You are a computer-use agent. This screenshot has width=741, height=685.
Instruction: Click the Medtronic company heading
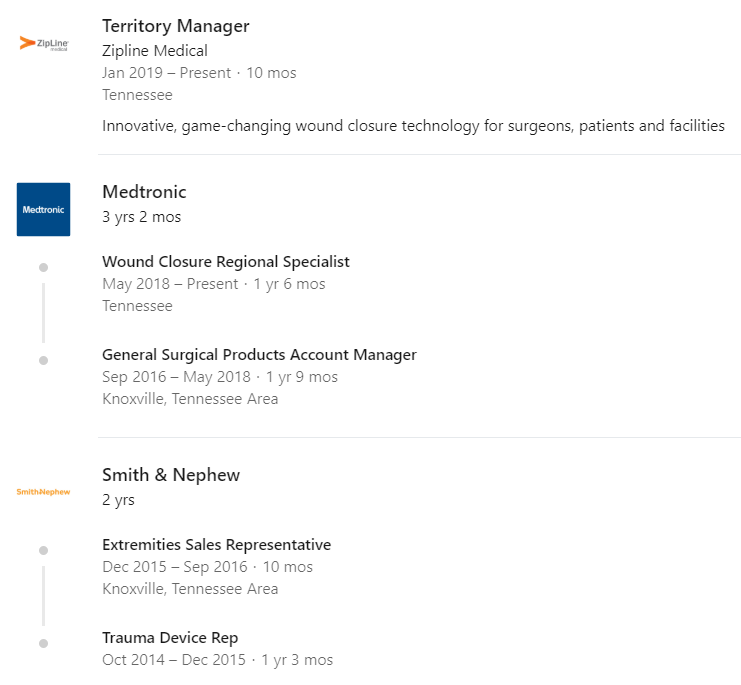[x=144, y=192]
